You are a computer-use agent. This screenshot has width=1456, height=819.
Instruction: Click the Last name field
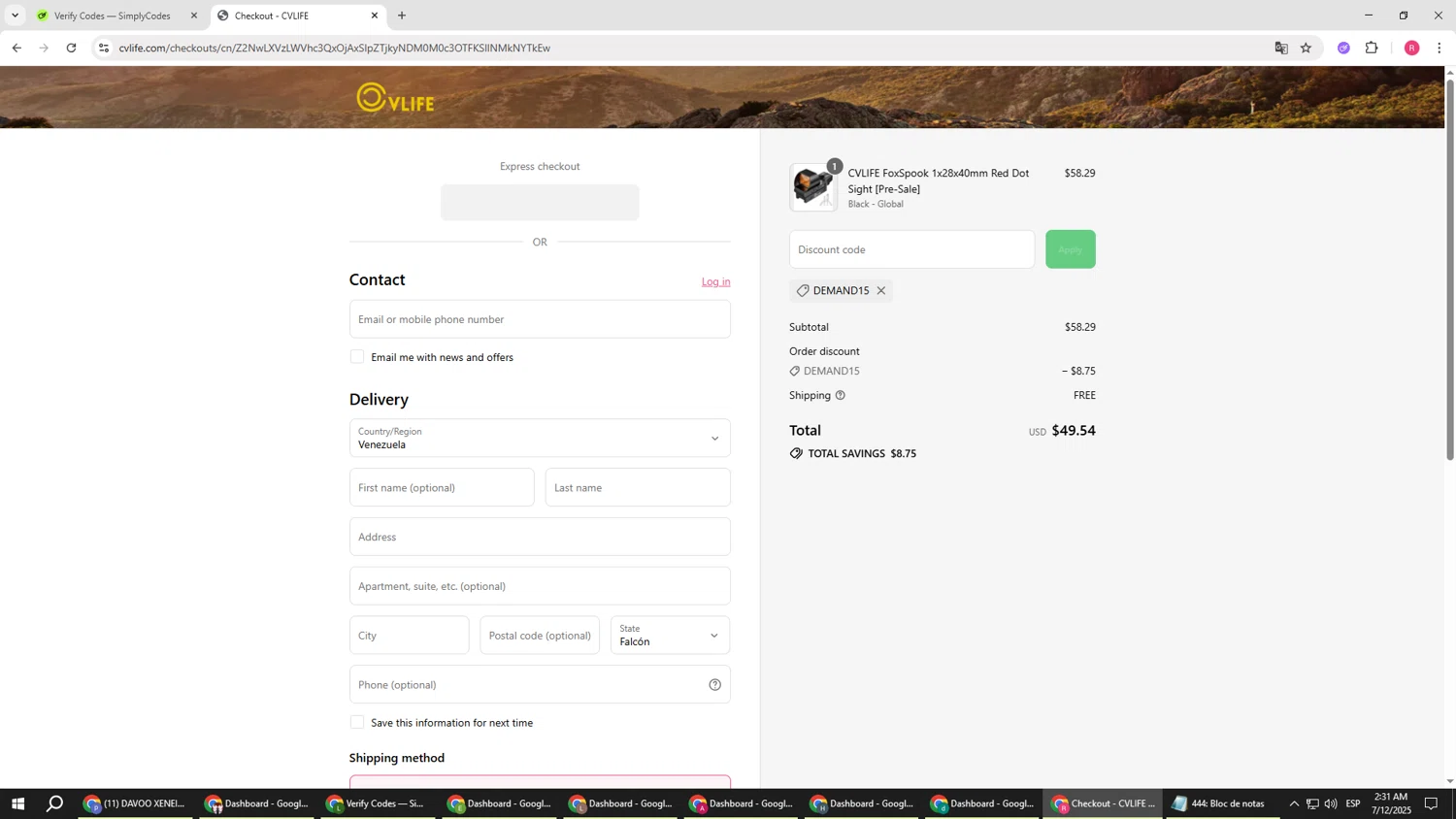638,487
